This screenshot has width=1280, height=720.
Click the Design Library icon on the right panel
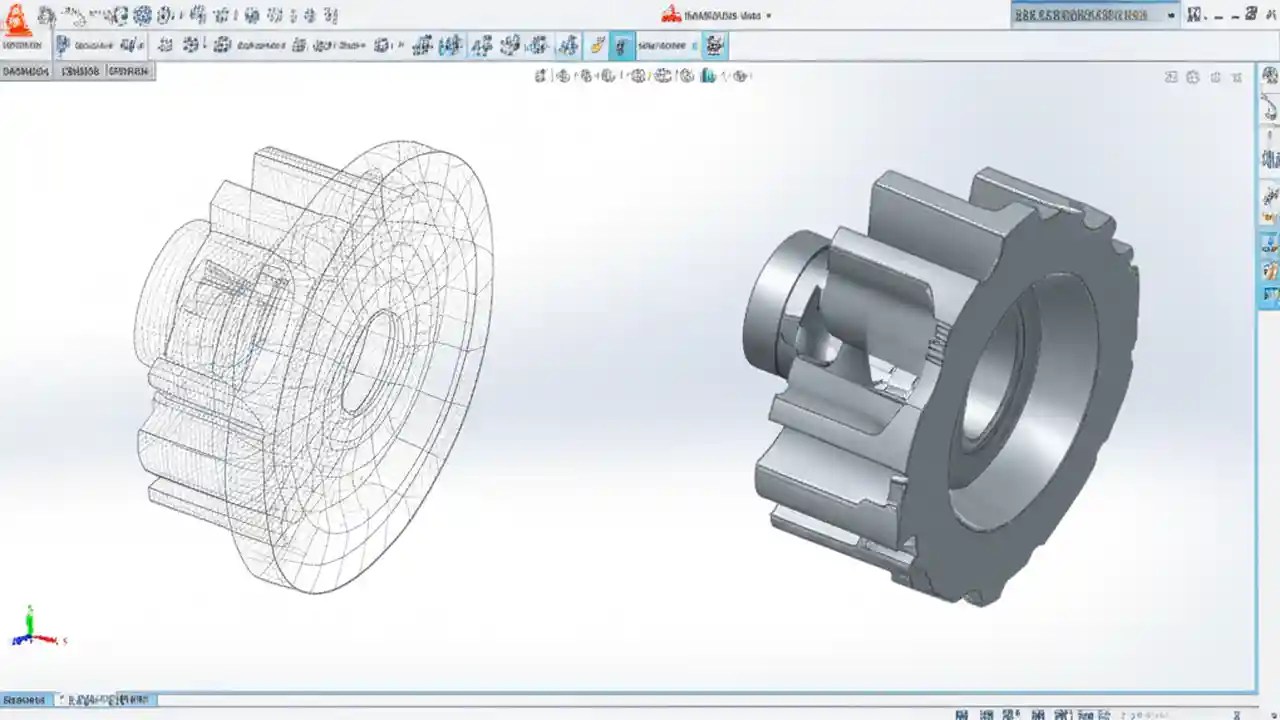[x=1270, y=105]
